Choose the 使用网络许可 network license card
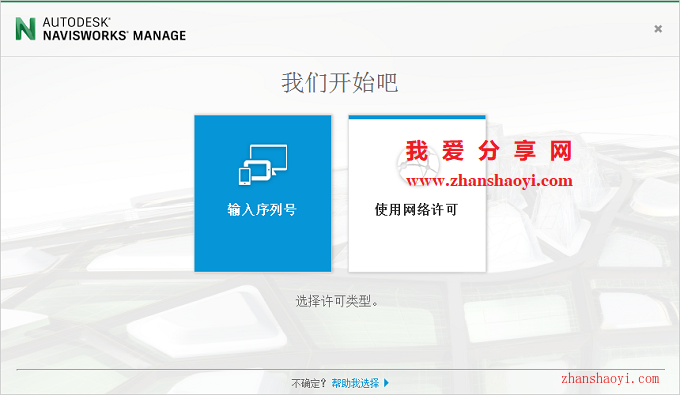This screenshot has width=680, height=395. [417, 193]
